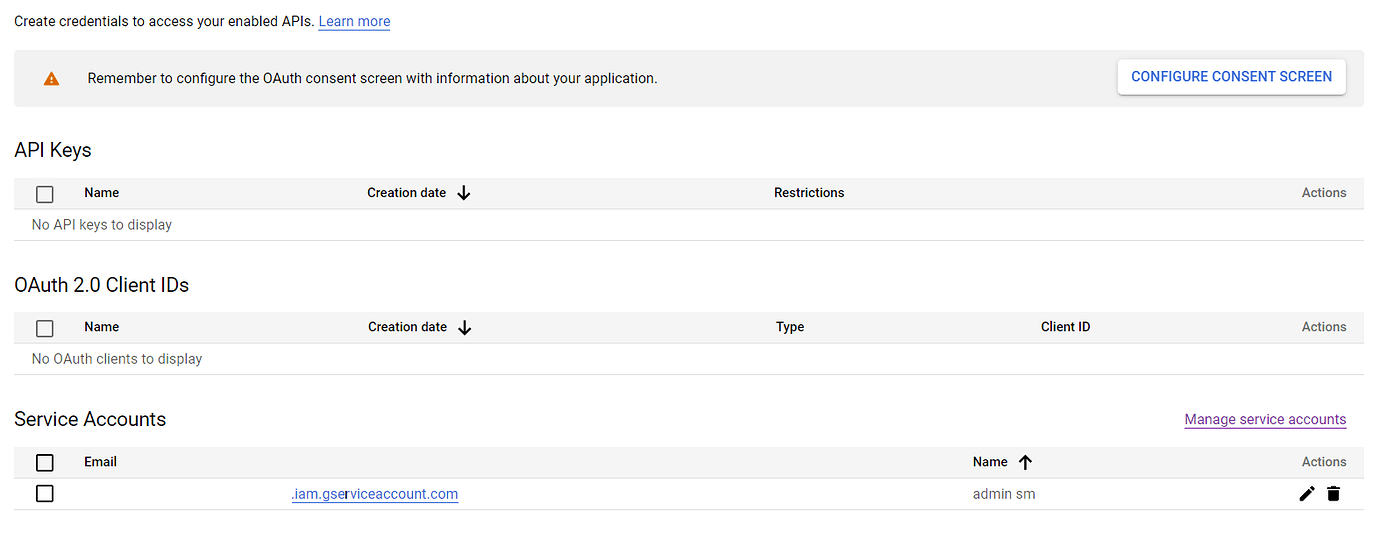This screenshot has width=1380, height=560.
Task: Delete the admin sm service account
Action: 1333,493
